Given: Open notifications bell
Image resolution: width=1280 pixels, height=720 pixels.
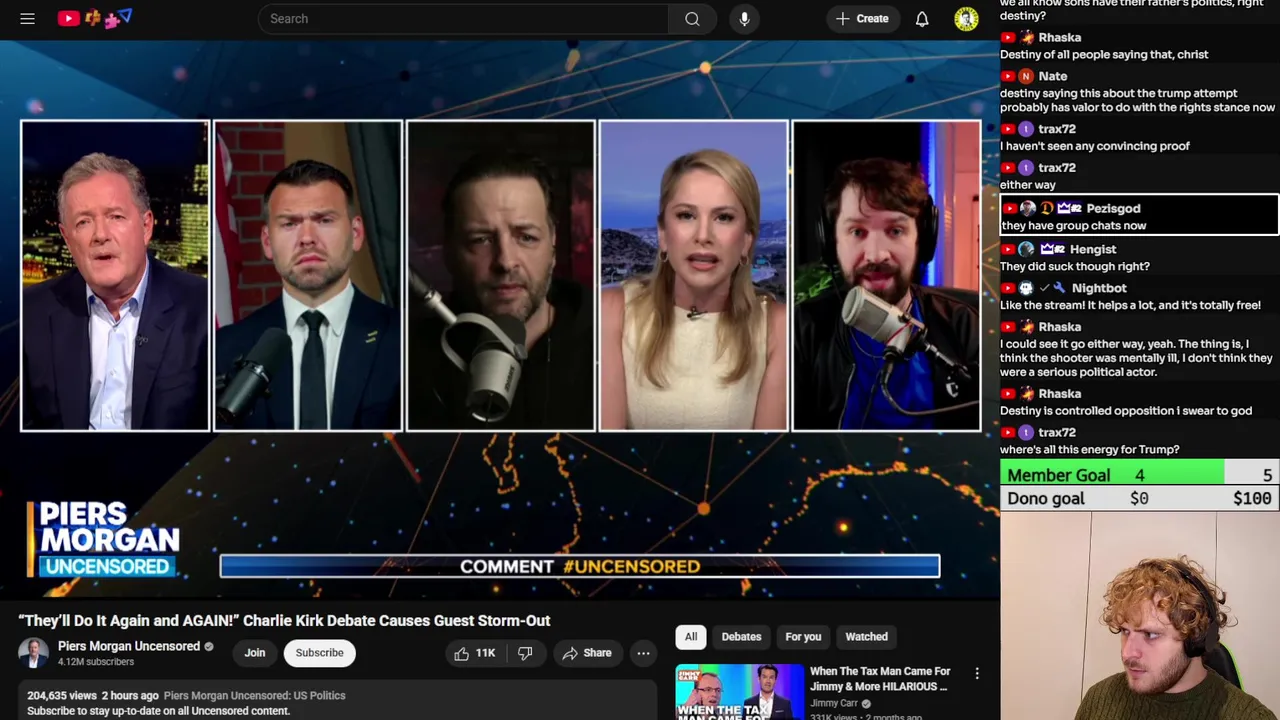Looking at the screenshot, I should (x=922, y=18).
